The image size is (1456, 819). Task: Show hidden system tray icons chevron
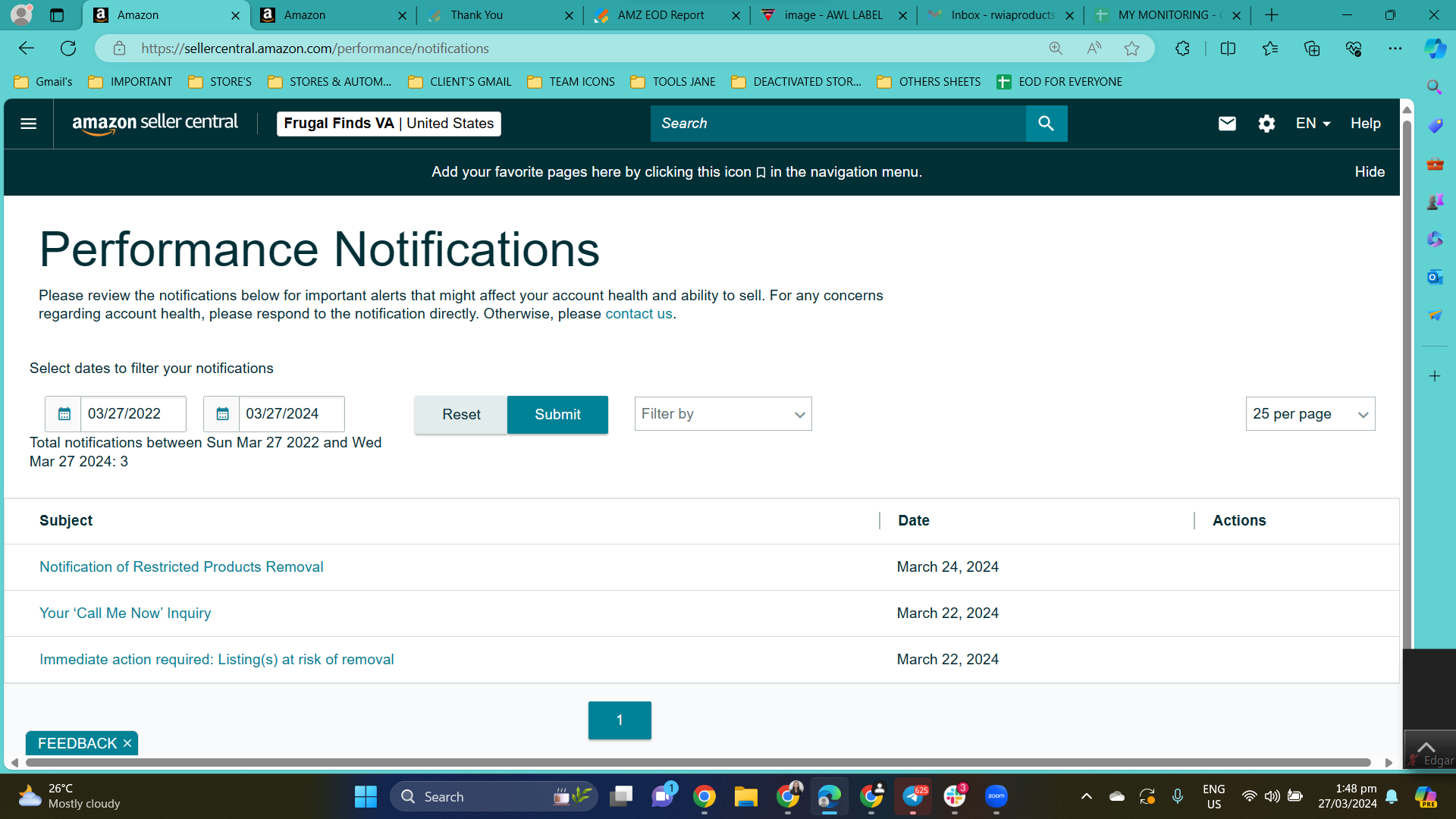point(1086,796)
